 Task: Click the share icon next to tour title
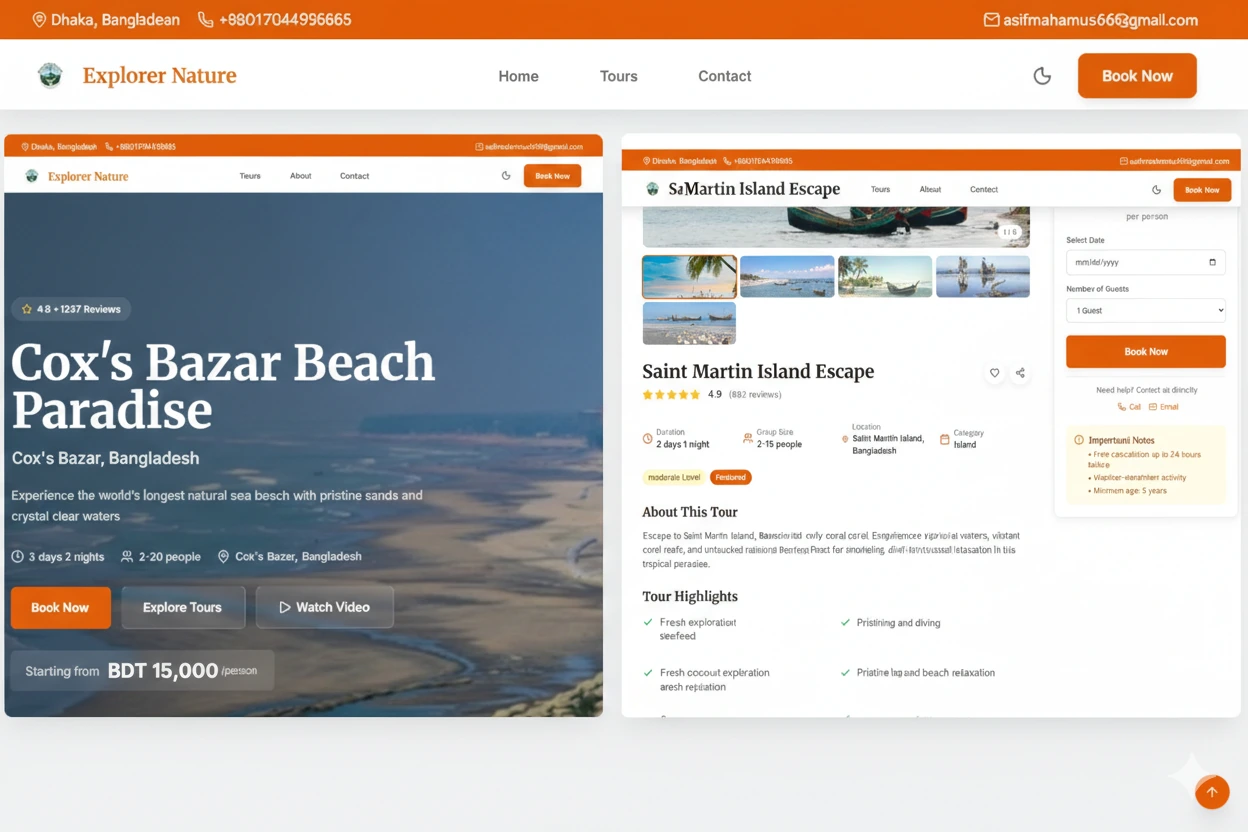click(1020, 373)
